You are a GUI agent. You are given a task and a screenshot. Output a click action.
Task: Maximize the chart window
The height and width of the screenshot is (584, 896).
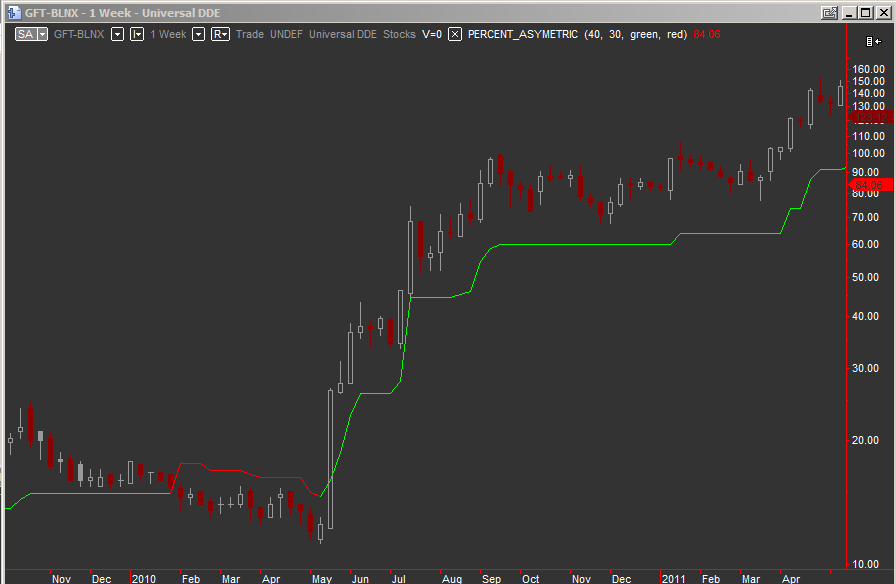(x=865, y=13)
